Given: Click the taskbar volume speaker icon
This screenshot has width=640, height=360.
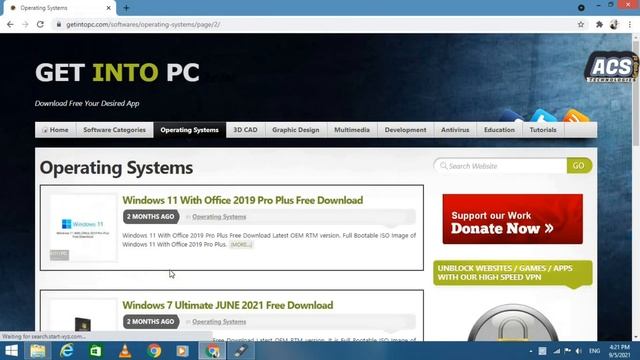Looking at the screenshot, I should (x=578, y=351).
